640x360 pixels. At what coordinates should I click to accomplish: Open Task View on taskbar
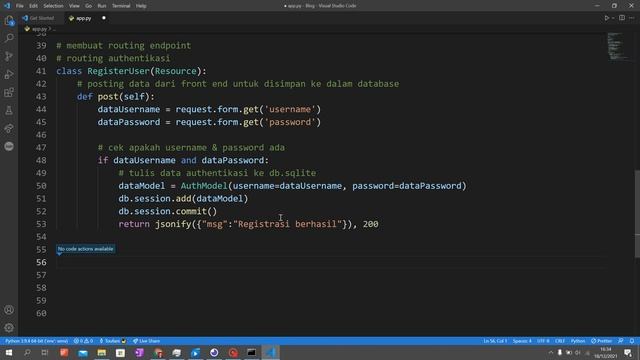tap(45, 352)
